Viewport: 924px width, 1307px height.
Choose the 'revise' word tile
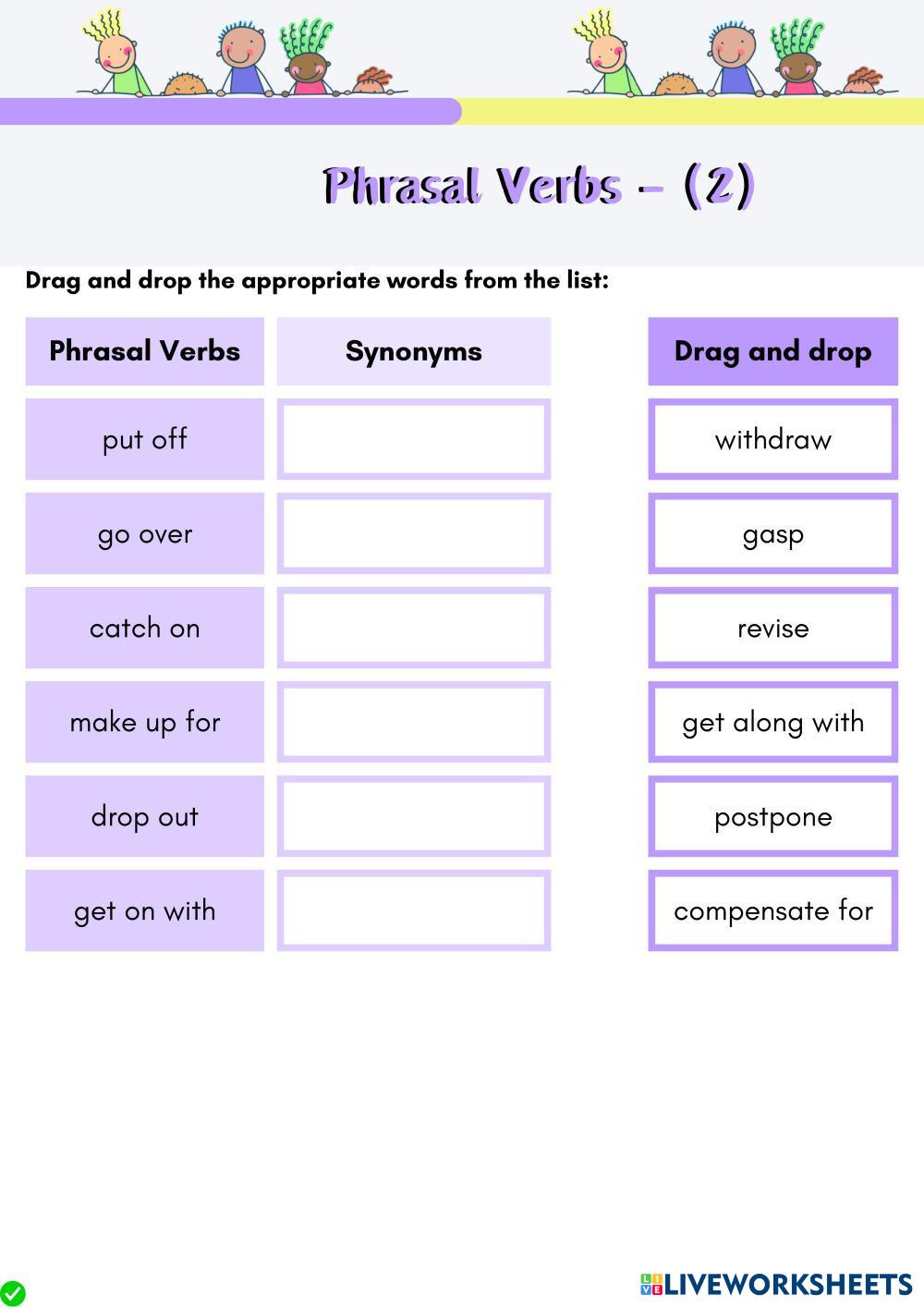coord(772,628)
